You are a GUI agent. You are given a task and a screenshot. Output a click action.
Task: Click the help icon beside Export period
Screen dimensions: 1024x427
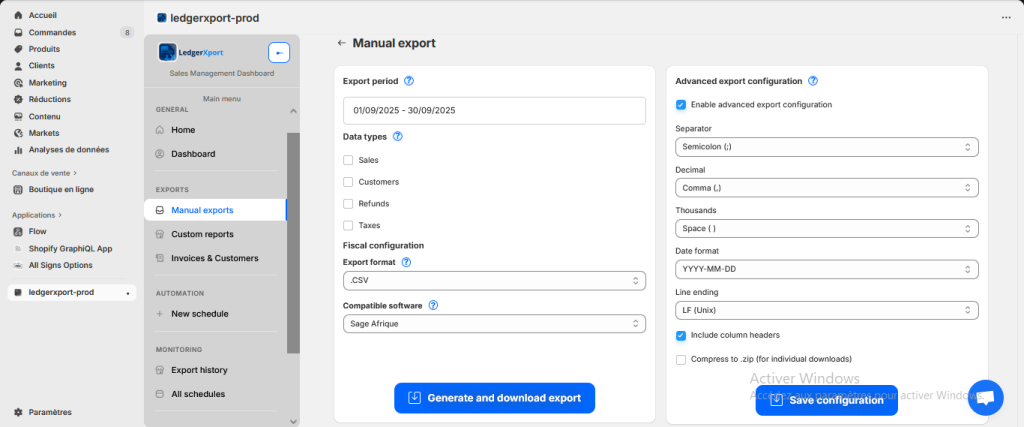point(409,81)
